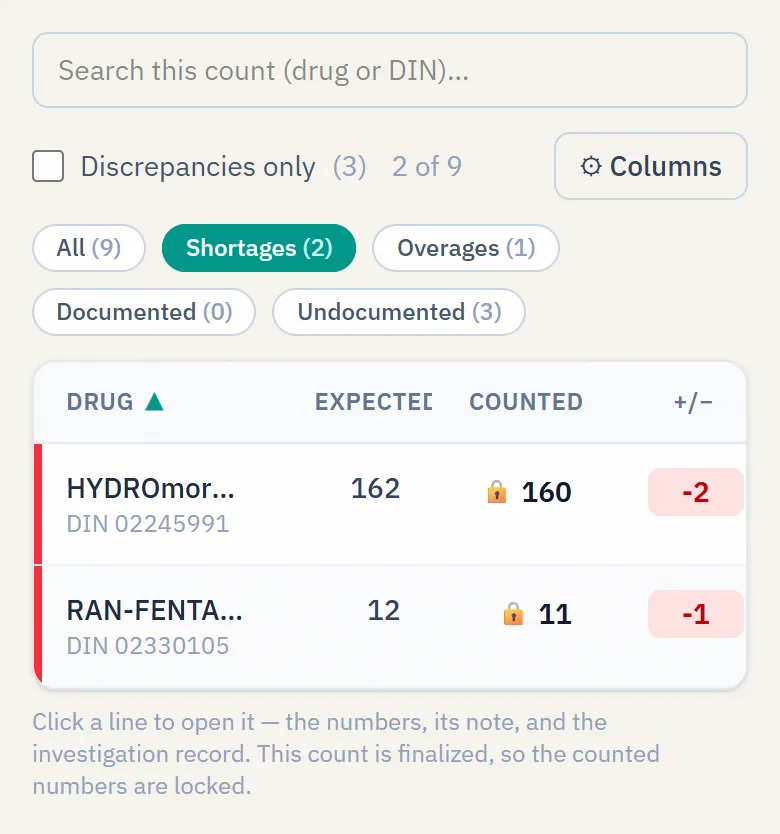Click the gear icon in Columns button
Viewport: 780px width, 834px height.
pyautogui.click(x=591, y=166)
